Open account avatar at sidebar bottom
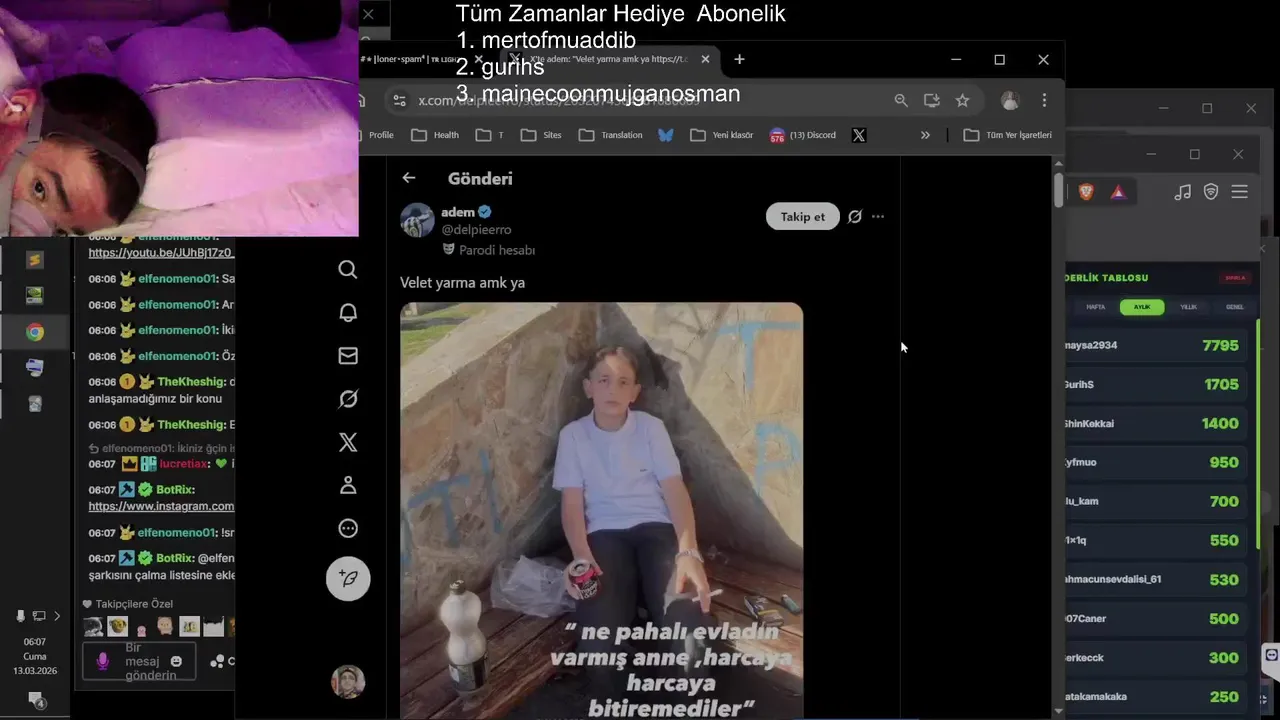1280x720 pixels. 348,682
